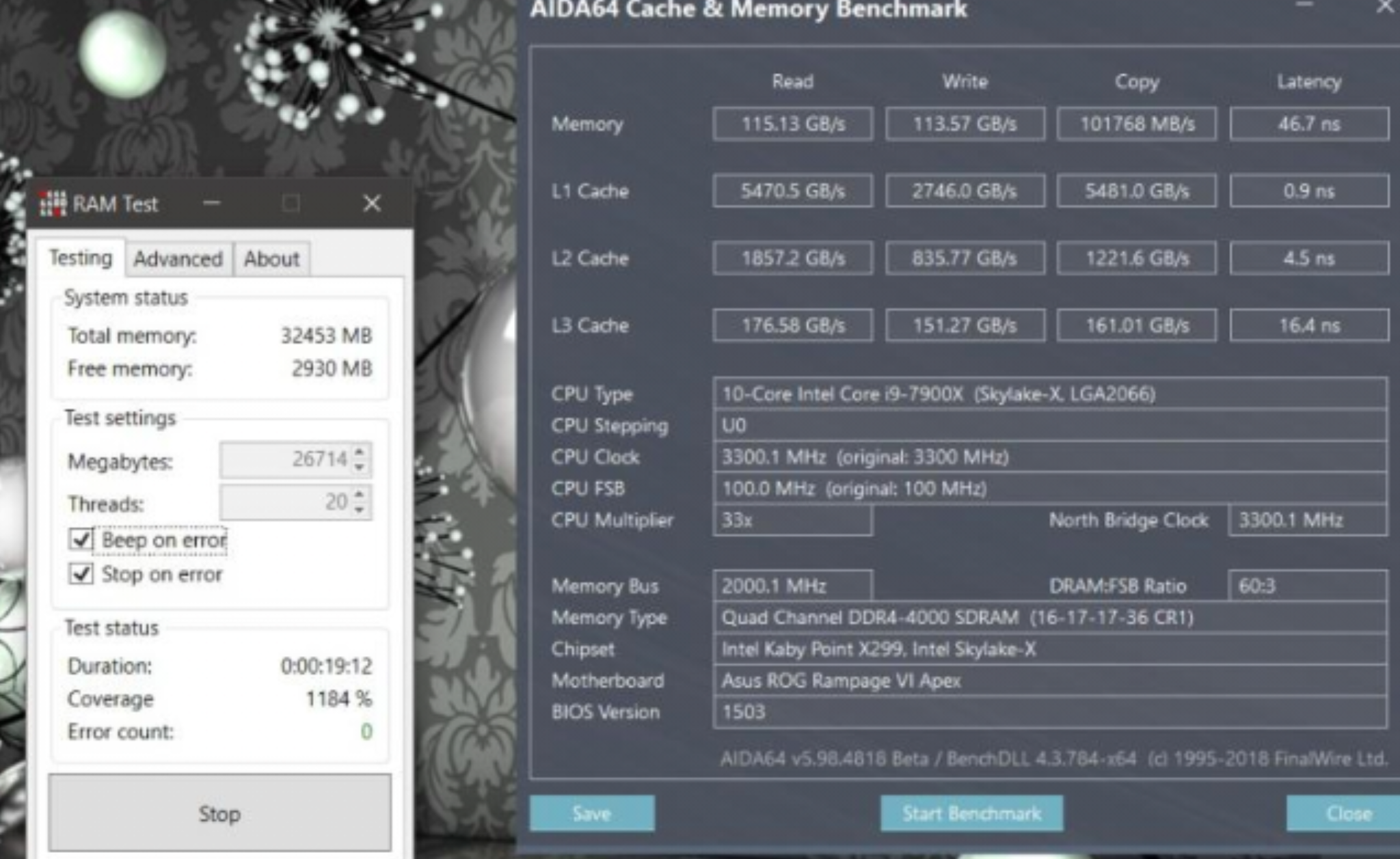Screen dimensions: 1400x859
Task: Close the AIDA64 benchmark window
Action: [1386, 7]
